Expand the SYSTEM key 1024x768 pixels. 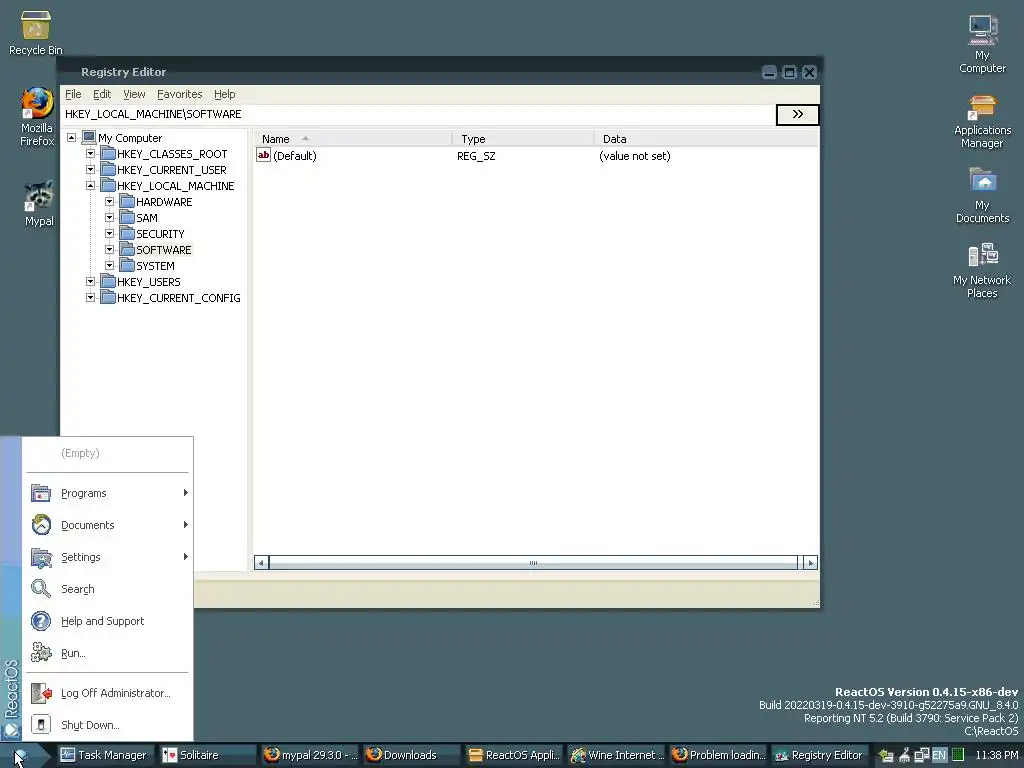point(110,266)
